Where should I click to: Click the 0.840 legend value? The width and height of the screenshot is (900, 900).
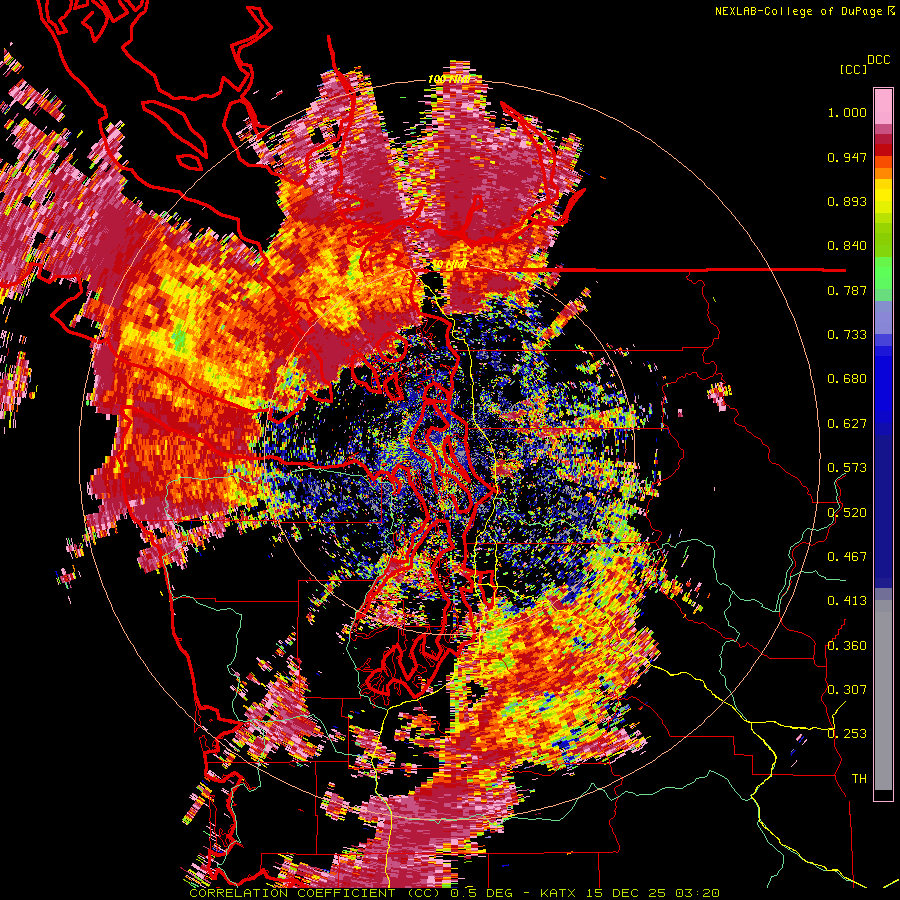coord(847,246)
